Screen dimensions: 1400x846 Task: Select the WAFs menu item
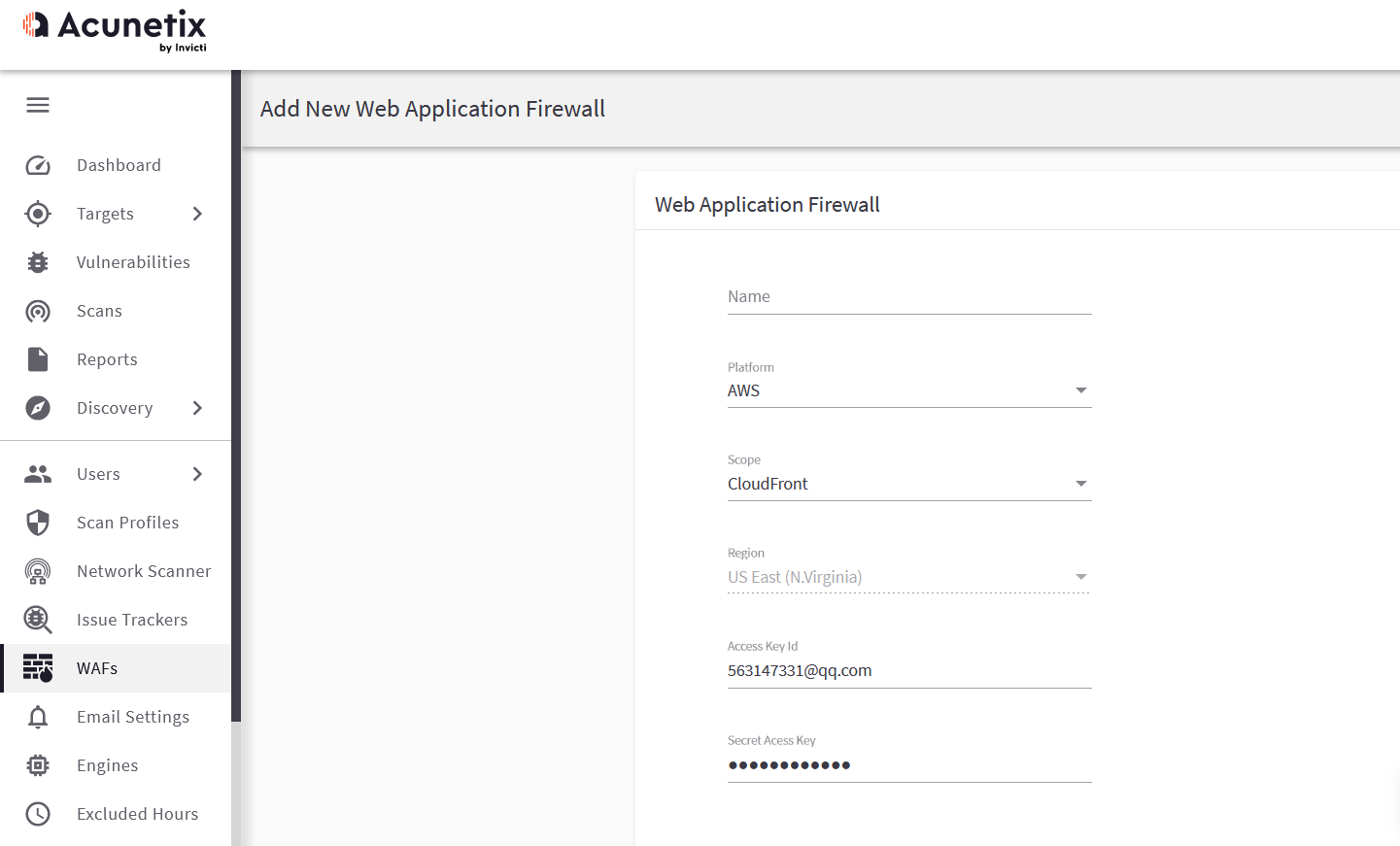click(116, 668)
